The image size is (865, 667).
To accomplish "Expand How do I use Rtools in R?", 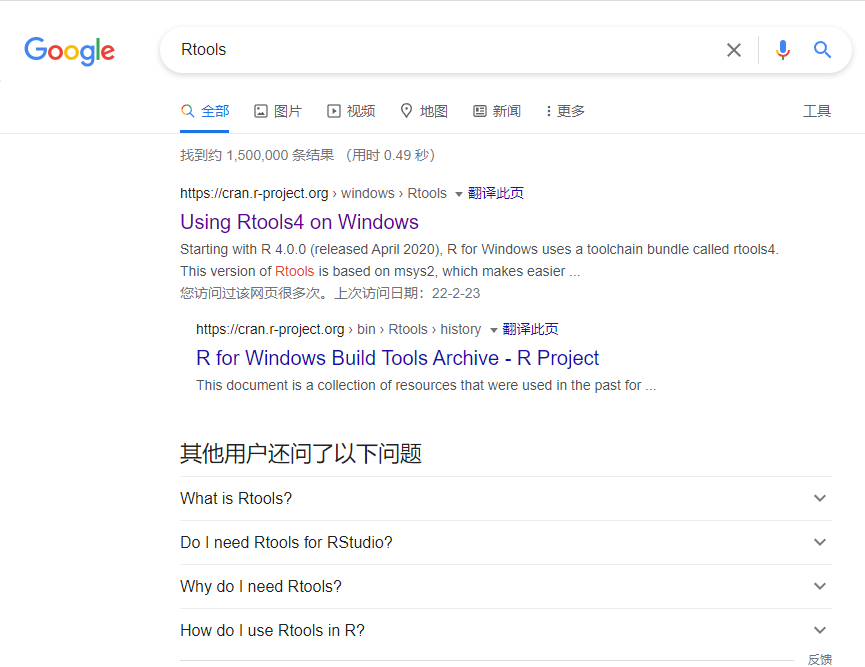I will [505, 630].
